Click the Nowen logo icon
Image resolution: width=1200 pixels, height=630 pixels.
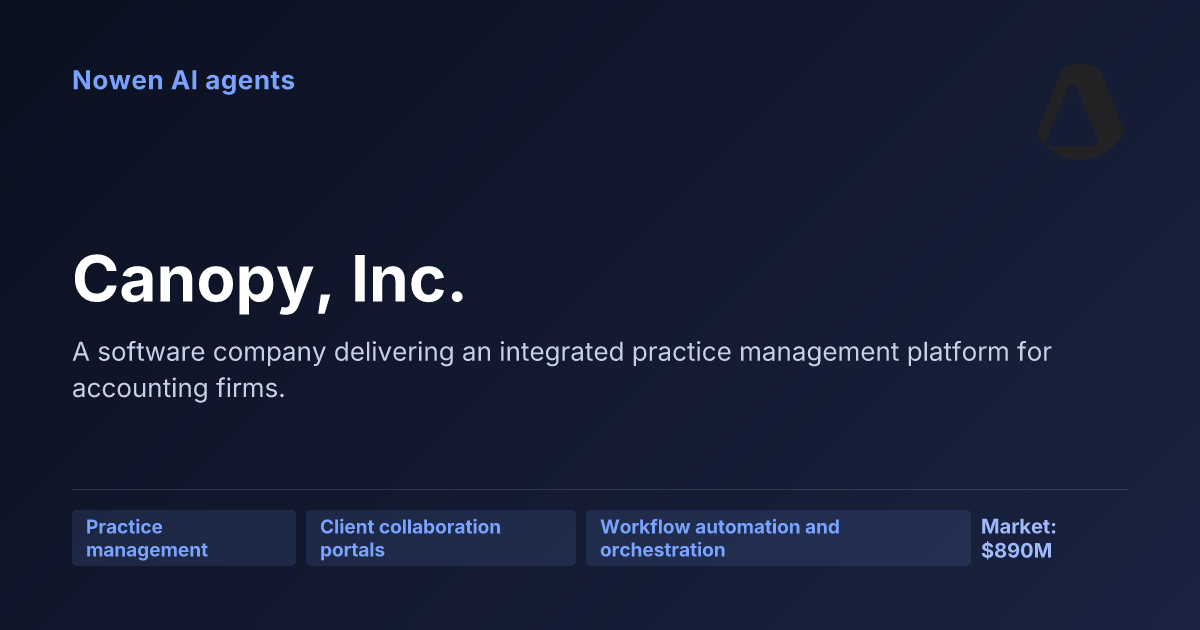[1080, 112]
